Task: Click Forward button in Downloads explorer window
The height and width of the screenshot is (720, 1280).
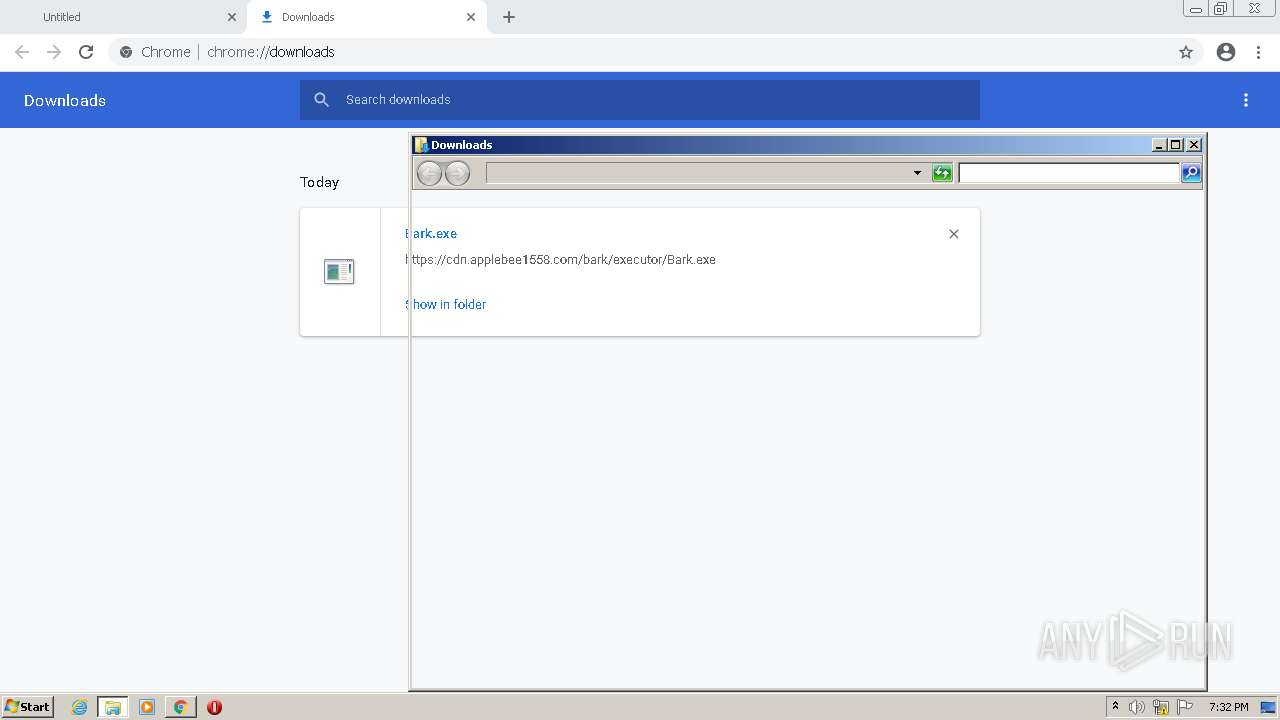Action: click(457, 173)
